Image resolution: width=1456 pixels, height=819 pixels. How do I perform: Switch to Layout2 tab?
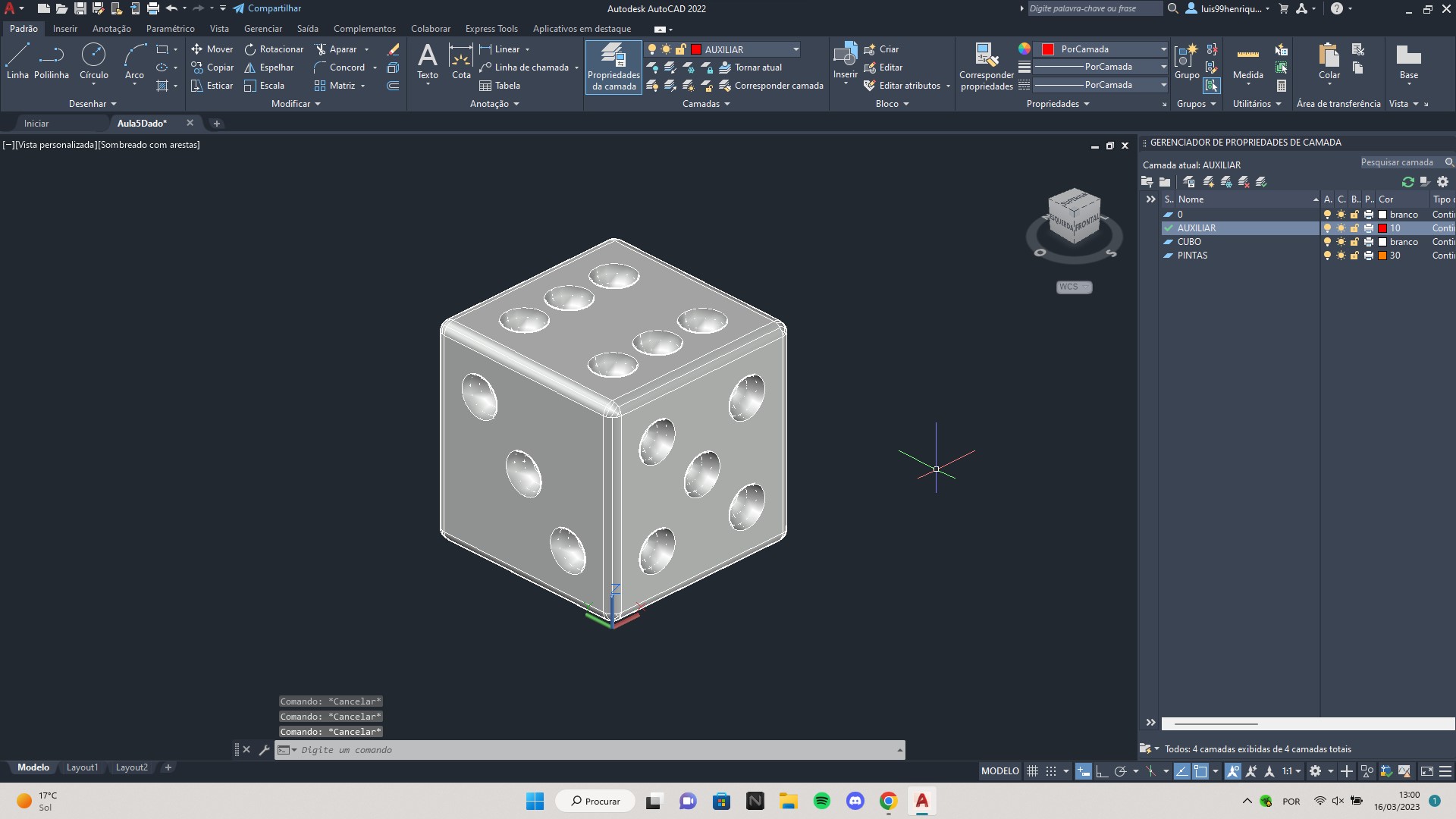click(x=131, y=767)
